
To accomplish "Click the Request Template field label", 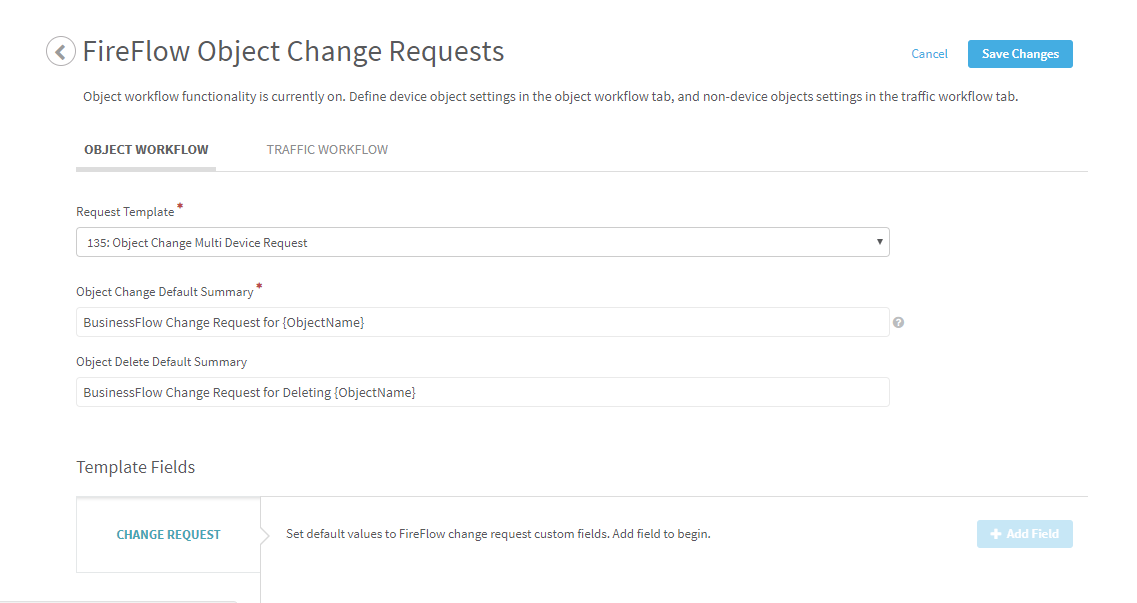I will tap(125, 212).
